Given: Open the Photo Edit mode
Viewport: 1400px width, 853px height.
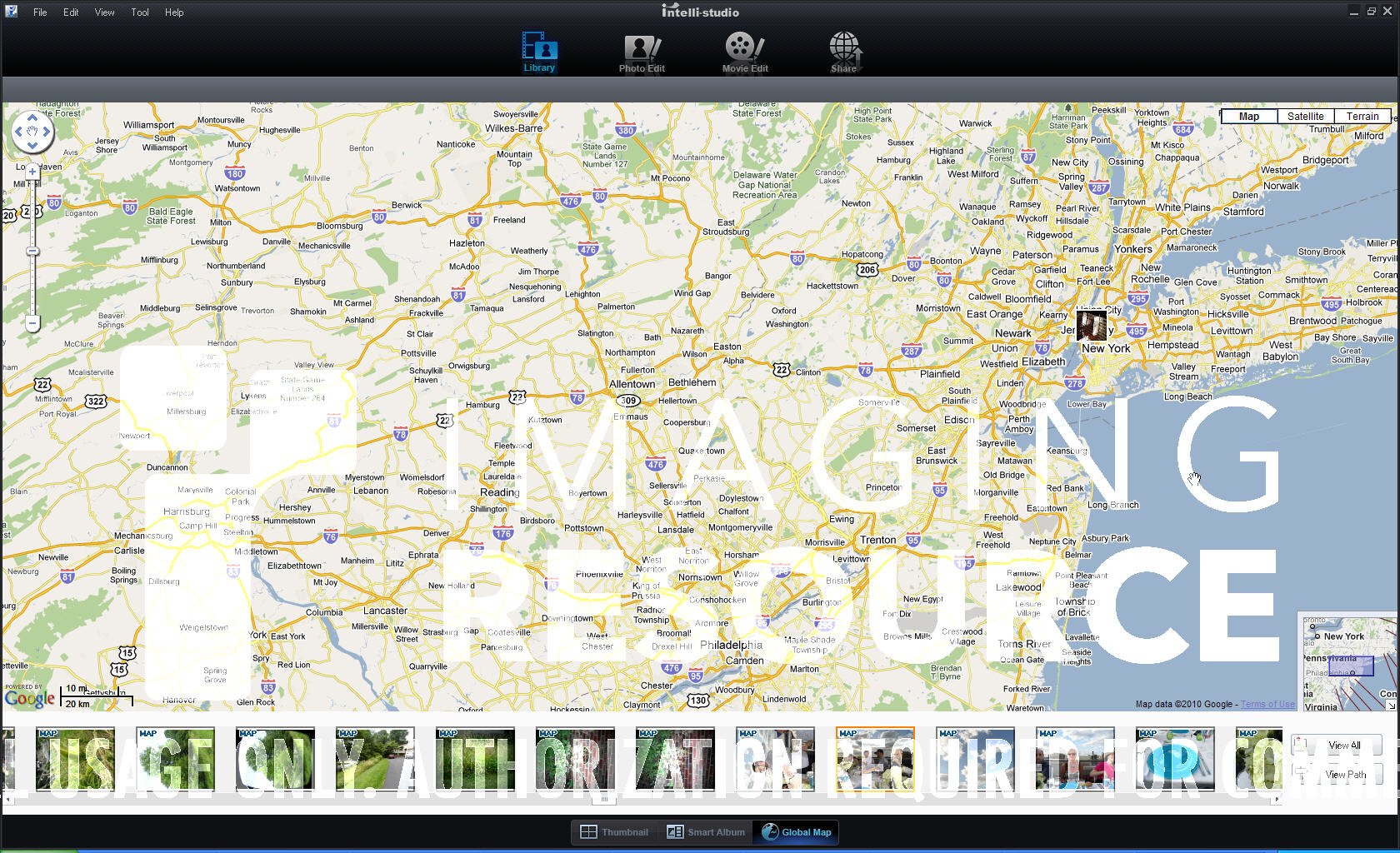Looking at the screenshot, I should point(642,53).
